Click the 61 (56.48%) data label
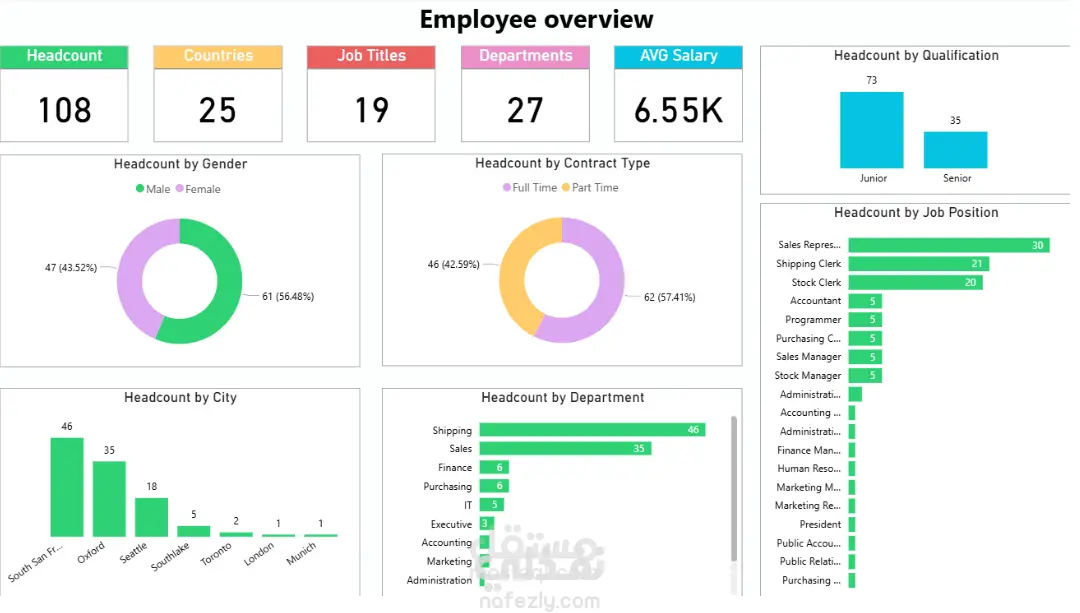The image size is (1080, 613). point(288,296)
